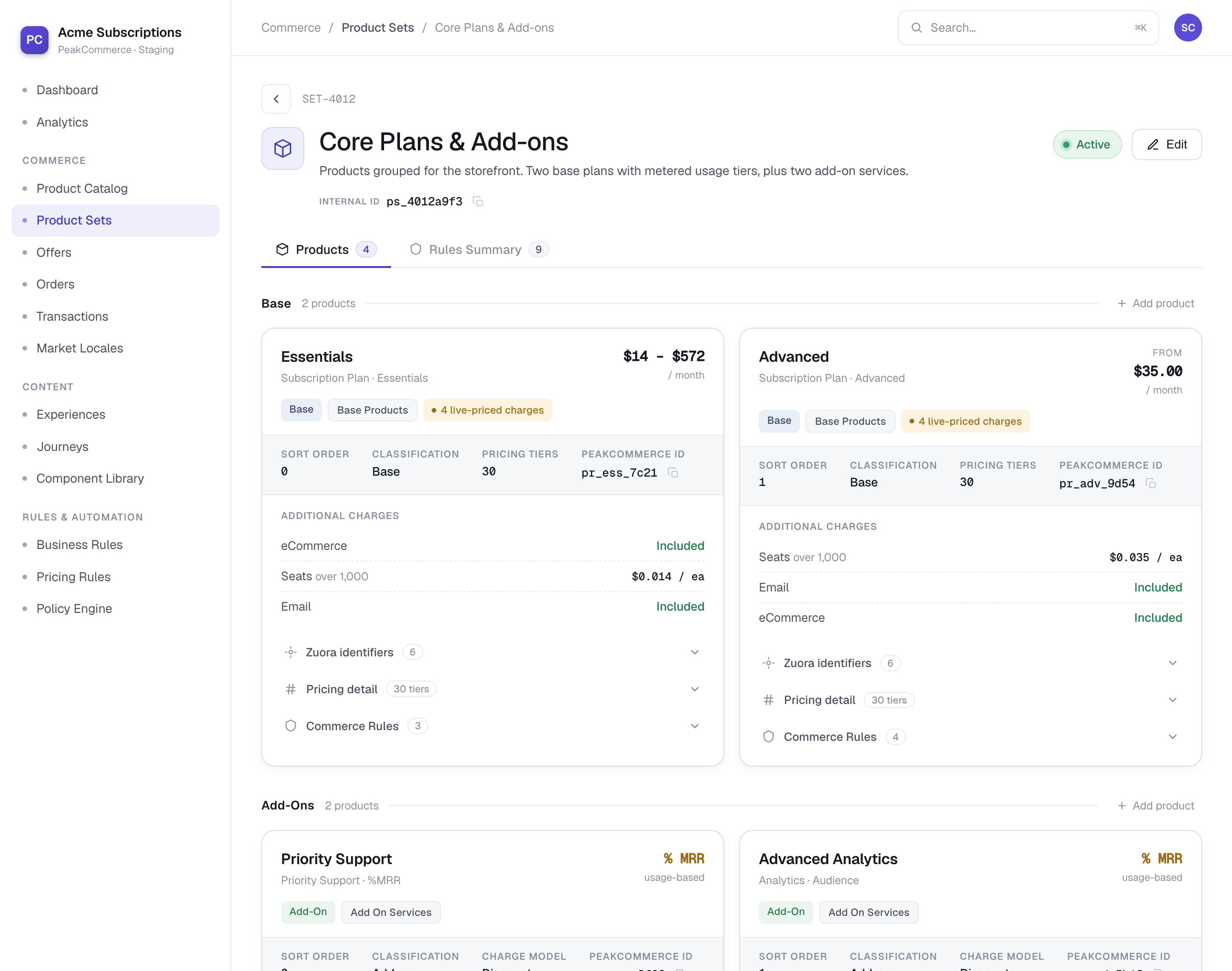Click the Add-On badge on Advanced Analytics
This screenshot has width=1232, height=971.
[x=786, y=912]
